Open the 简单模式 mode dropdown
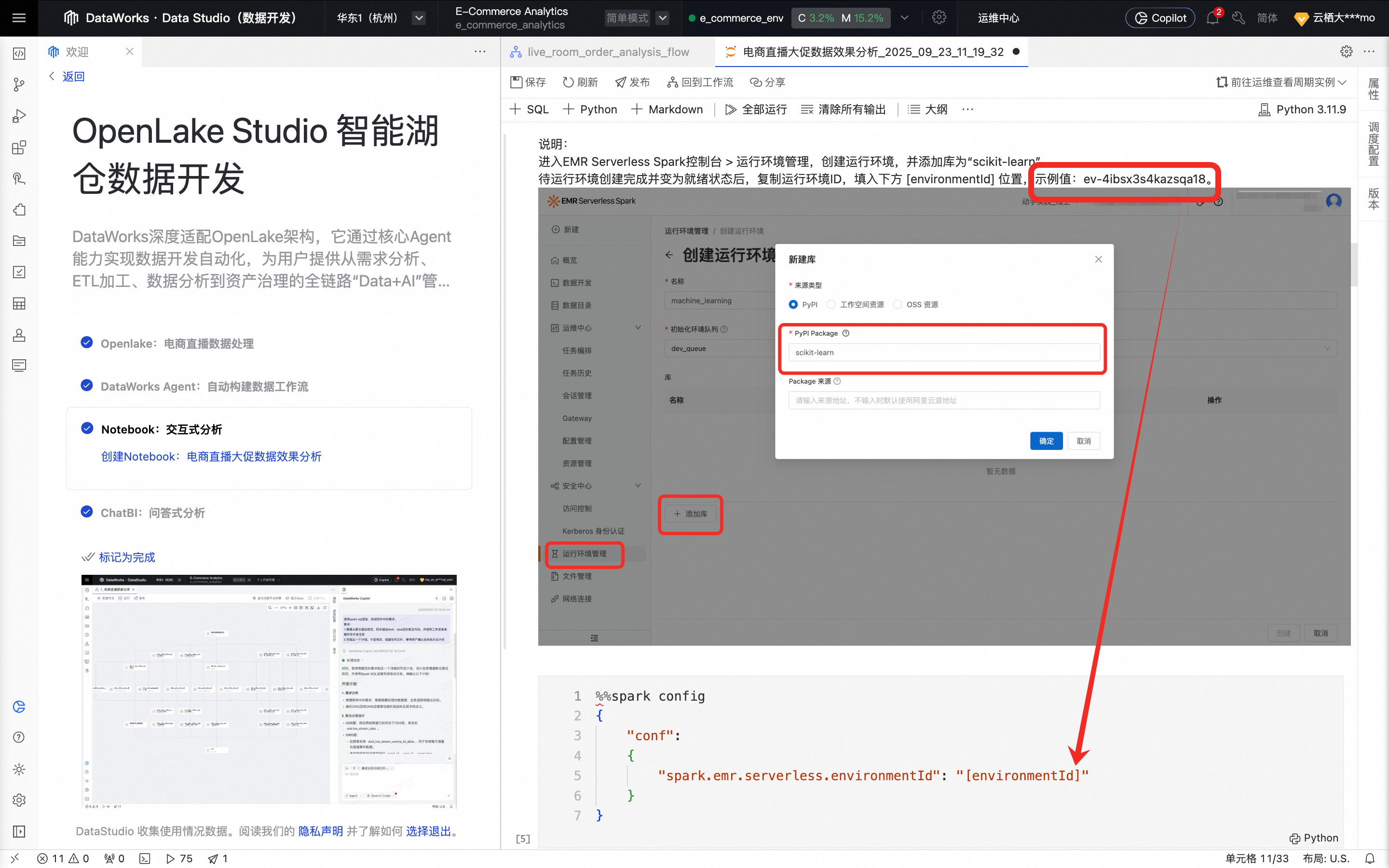This screenshot has width=1389, height=868. tap(662, 18)
